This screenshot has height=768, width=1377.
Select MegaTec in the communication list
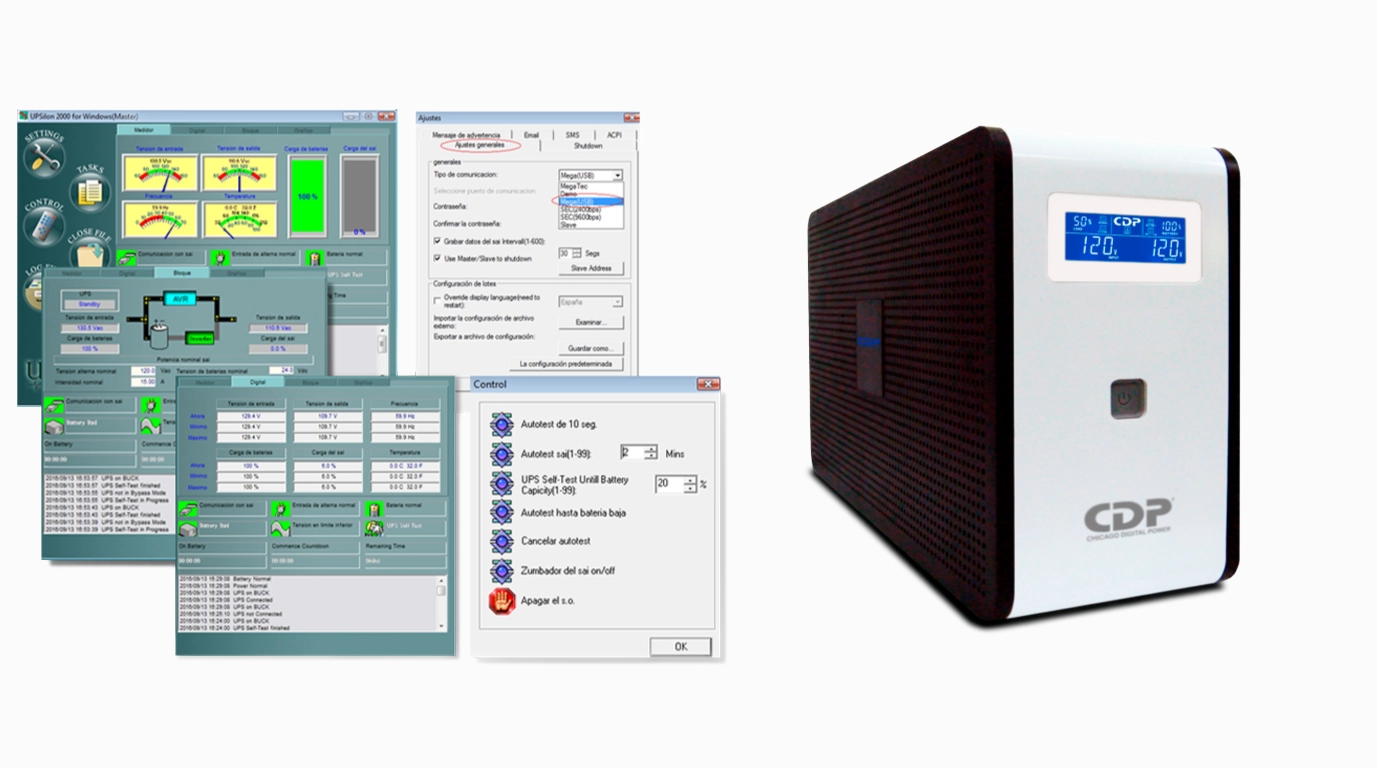click(x=591, y=185)
